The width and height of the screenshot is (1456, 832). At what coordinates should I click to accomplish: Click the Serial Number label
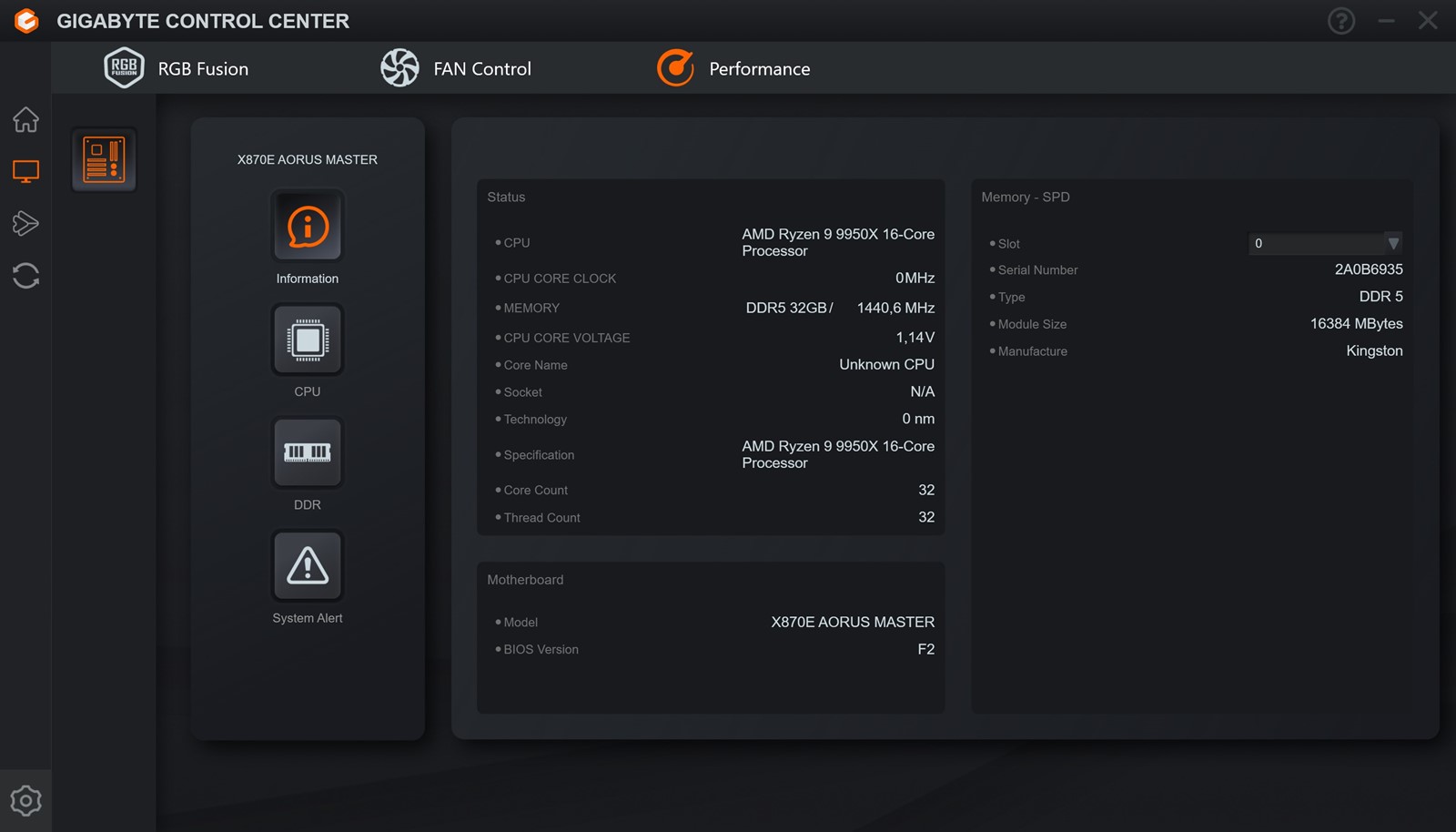[1037, 270]
